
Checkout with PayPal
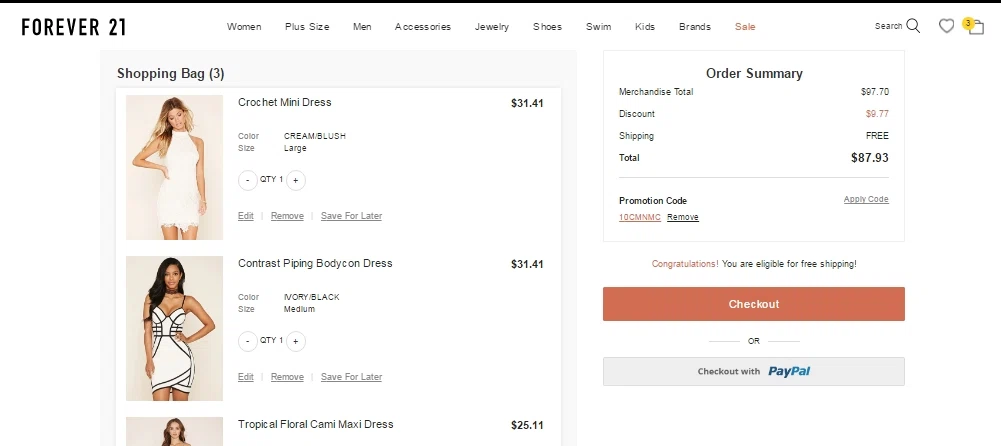[754, 371]
